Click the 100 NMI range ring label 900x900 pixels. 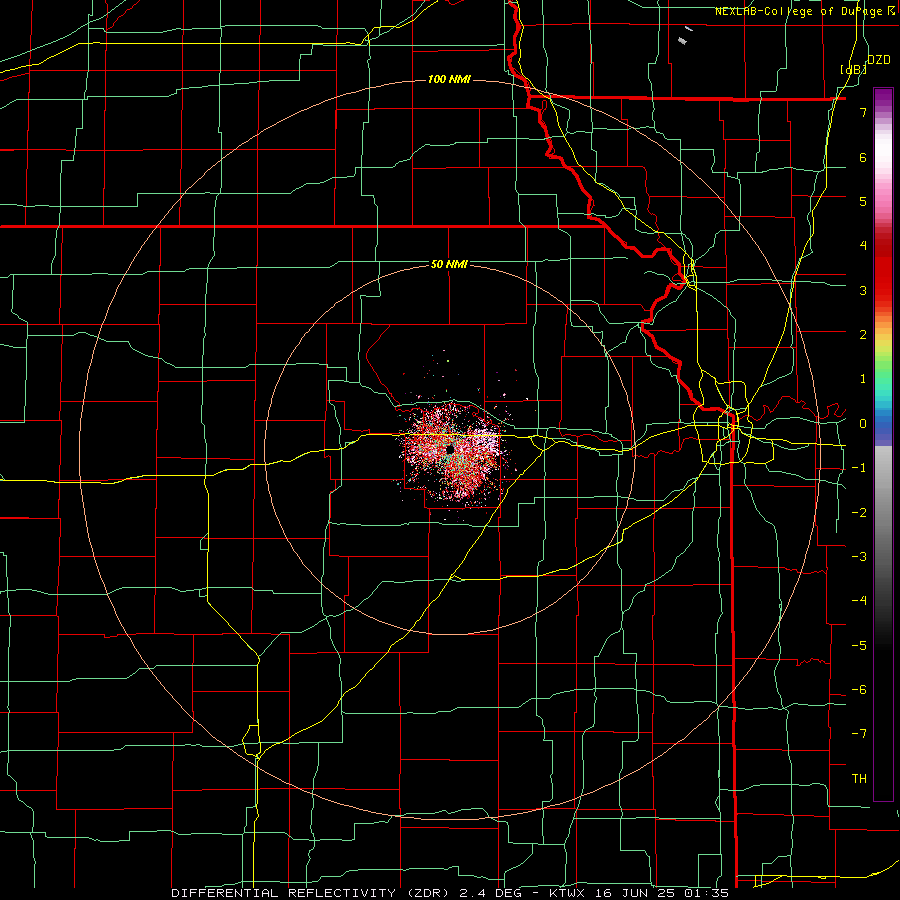click(449, 79)
